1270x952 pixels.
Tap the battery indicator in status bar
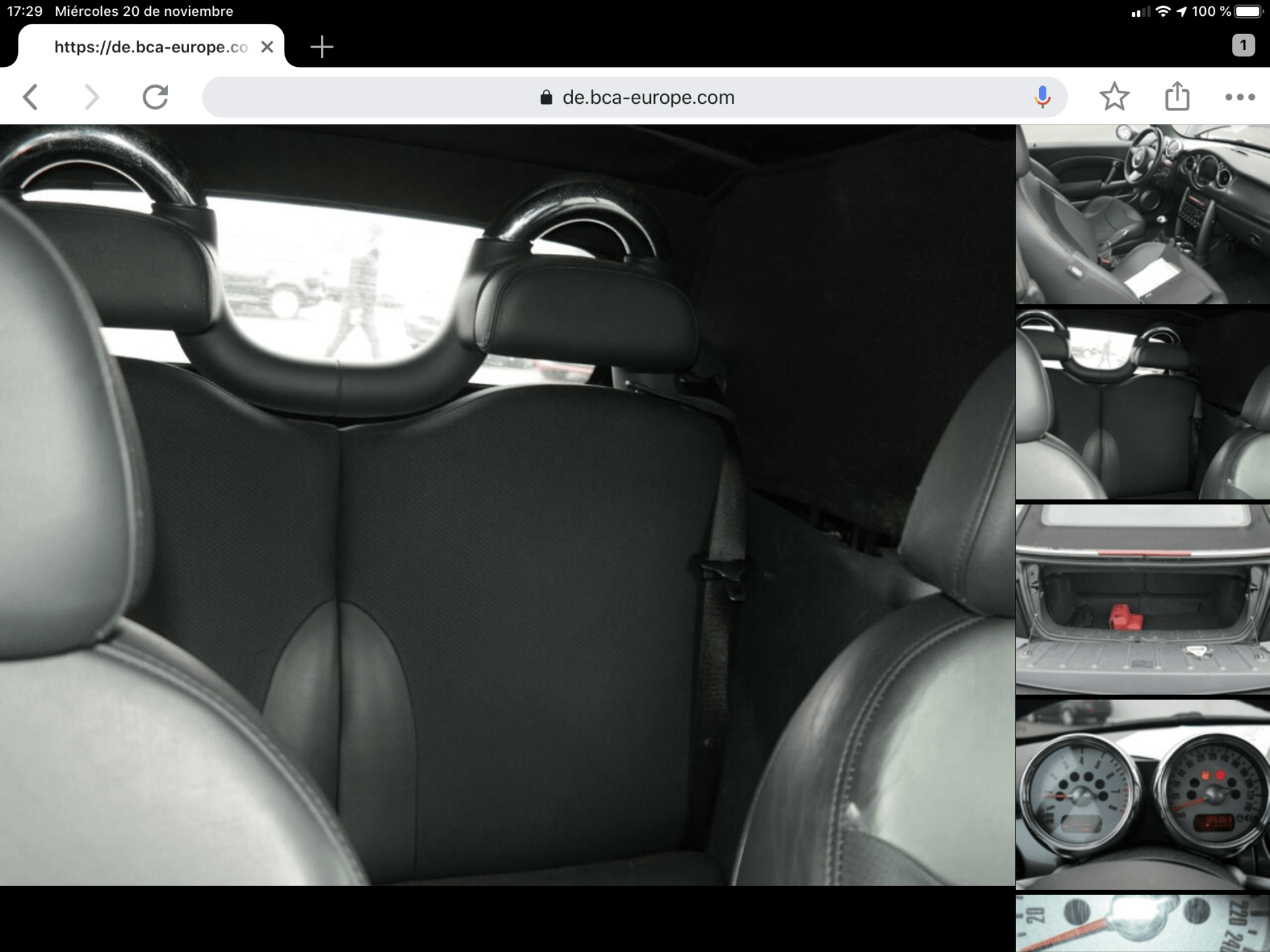1248,11
